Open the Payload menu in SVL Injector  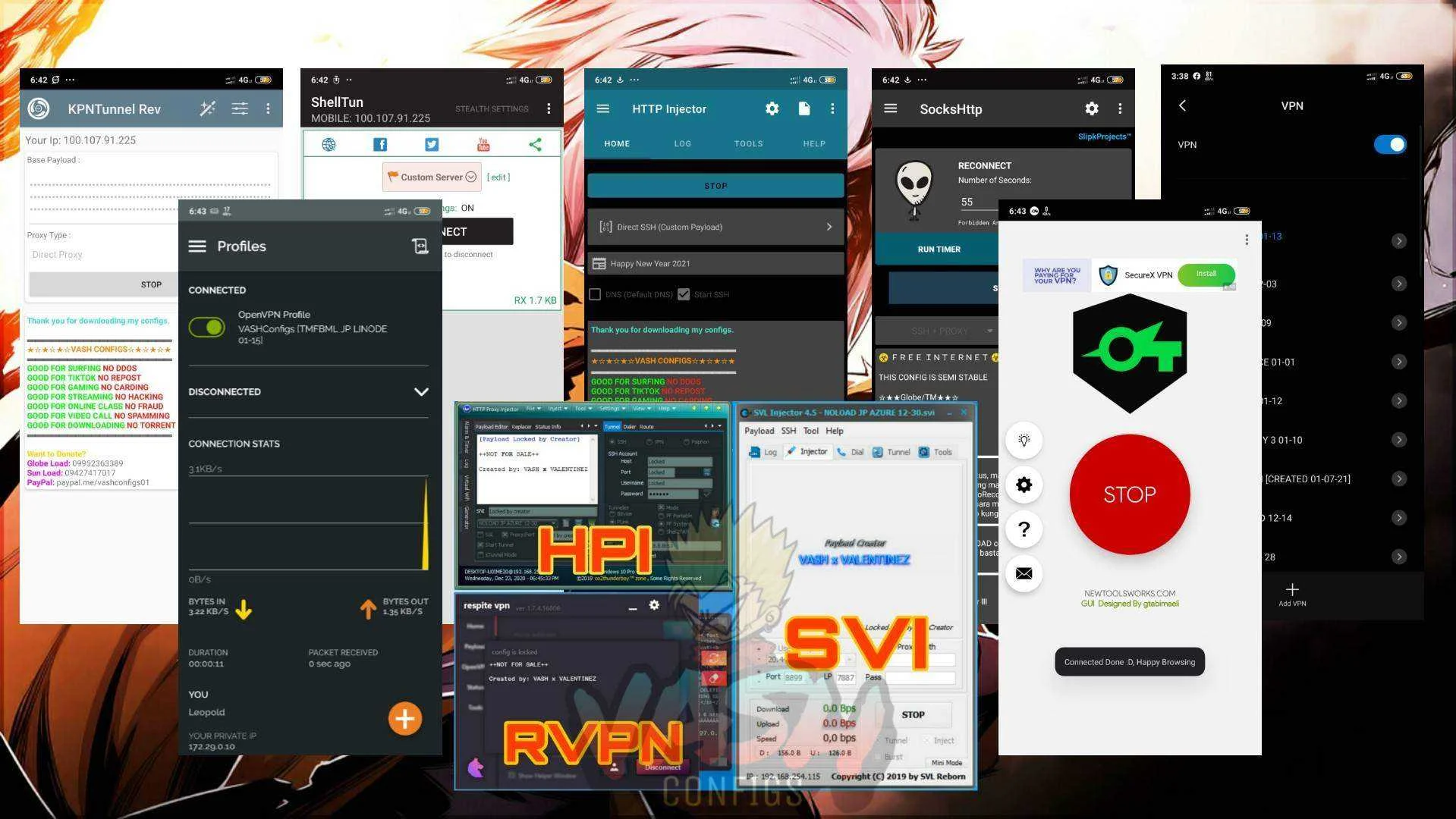tap(759, 431)
